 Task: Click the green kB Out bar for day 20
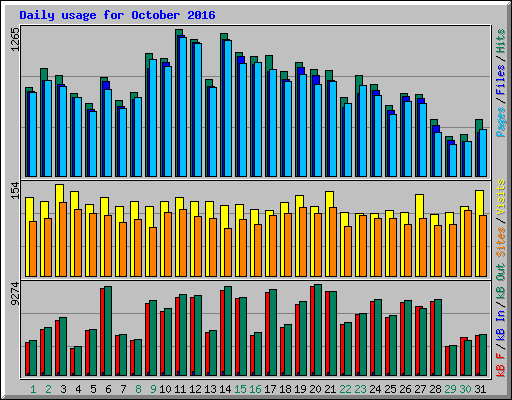tap(318, 330)
